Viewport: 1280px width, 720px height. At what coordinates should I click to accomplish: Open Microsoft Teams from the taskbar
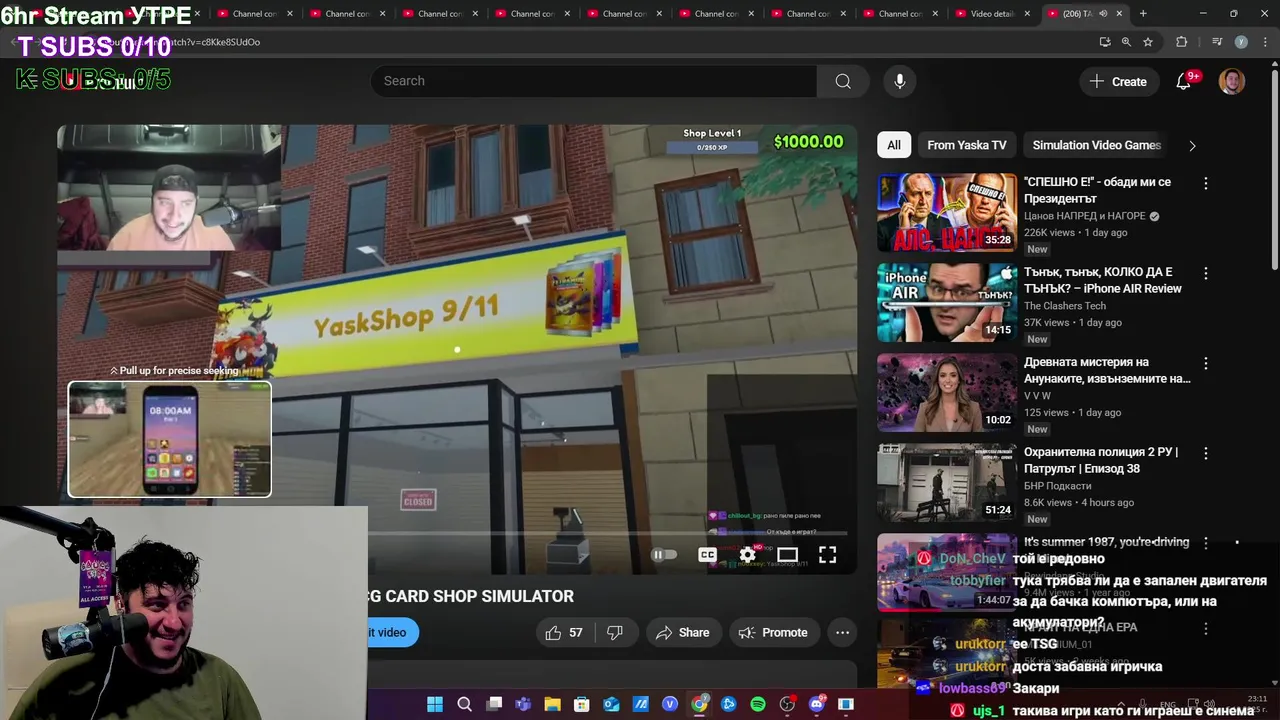click(x=523, y=705)
